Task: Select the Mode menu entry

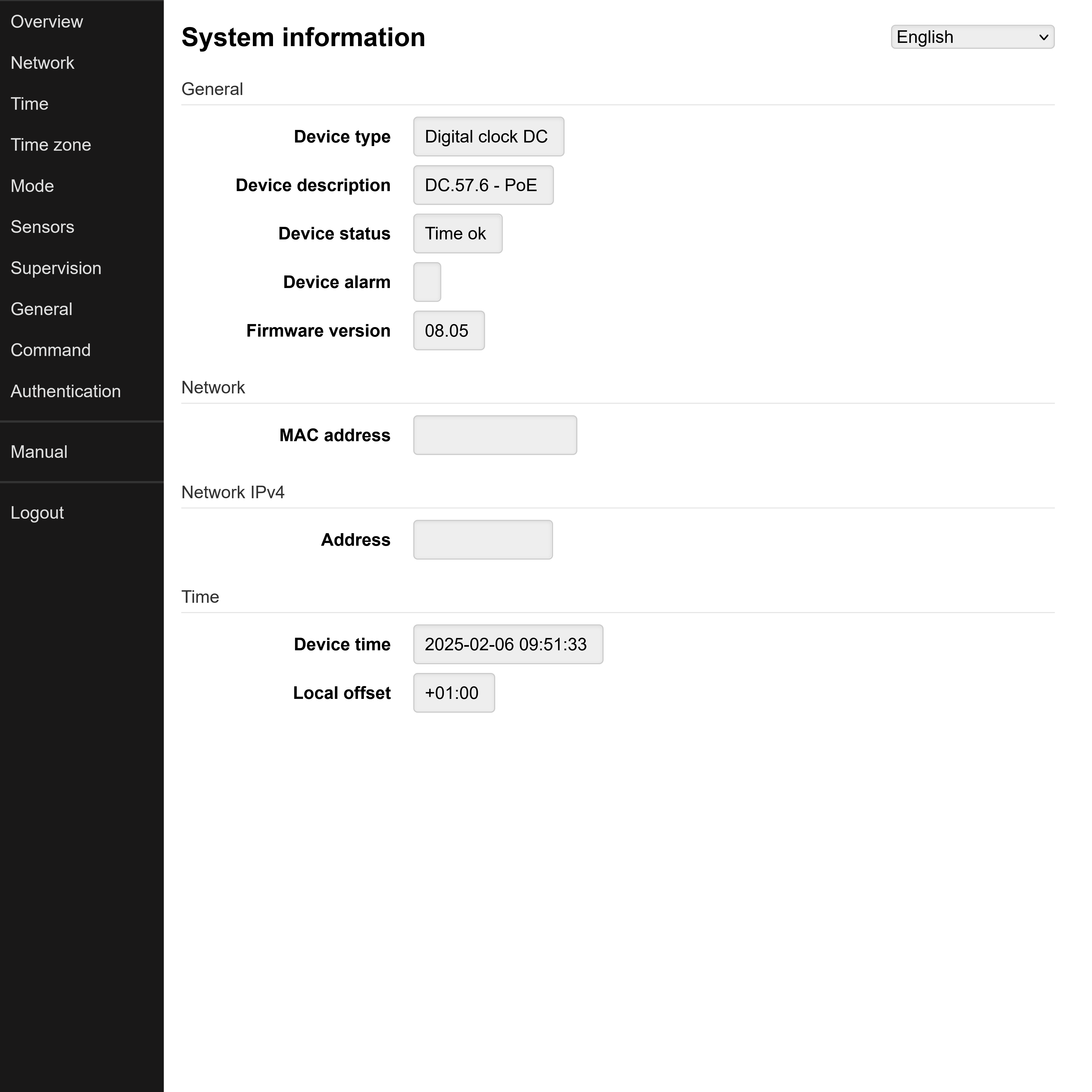Action: click(x=32, y=185)
